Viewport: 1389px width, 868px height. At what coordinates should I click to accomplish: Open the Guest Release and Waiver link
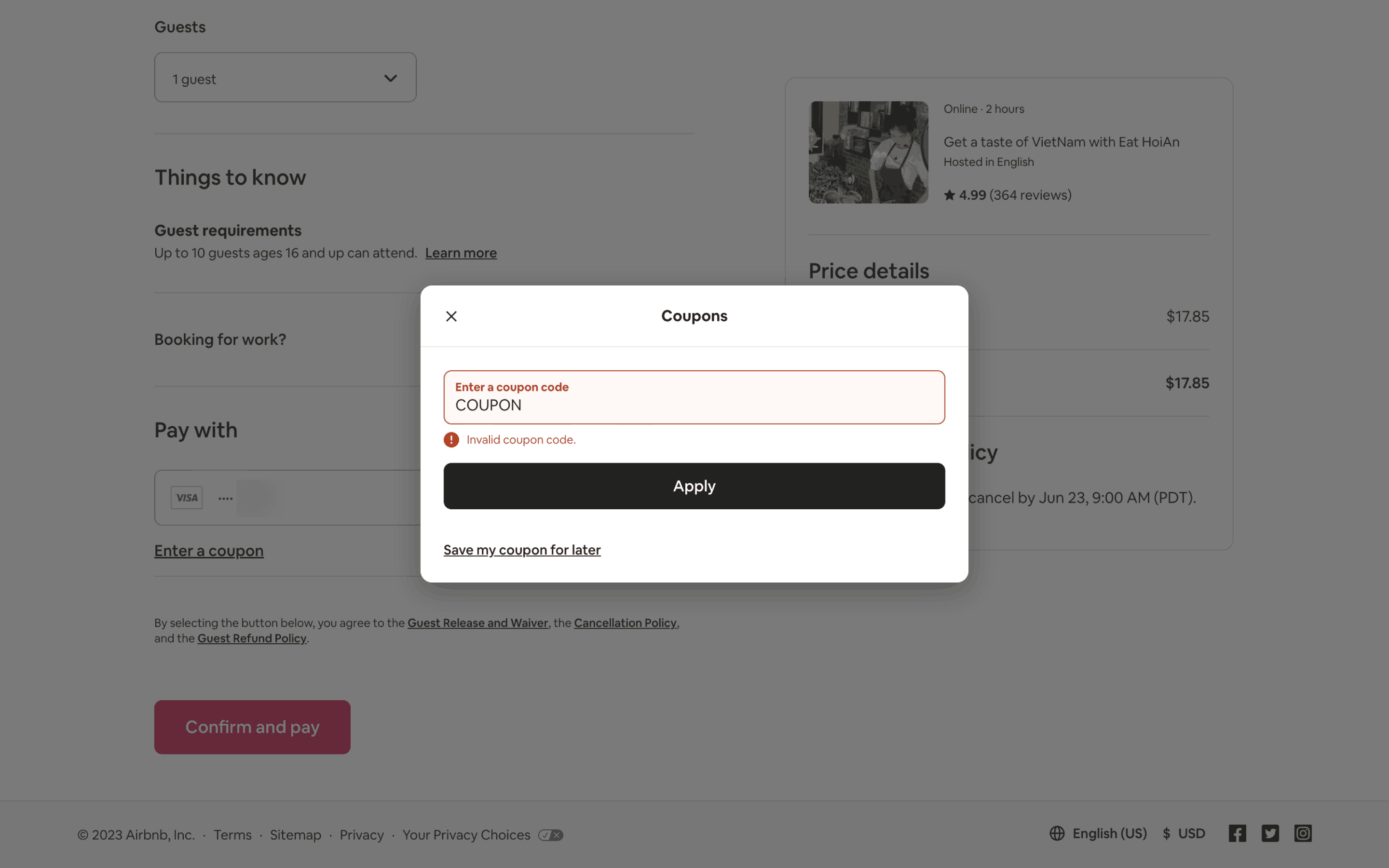(x=477, y=623)
